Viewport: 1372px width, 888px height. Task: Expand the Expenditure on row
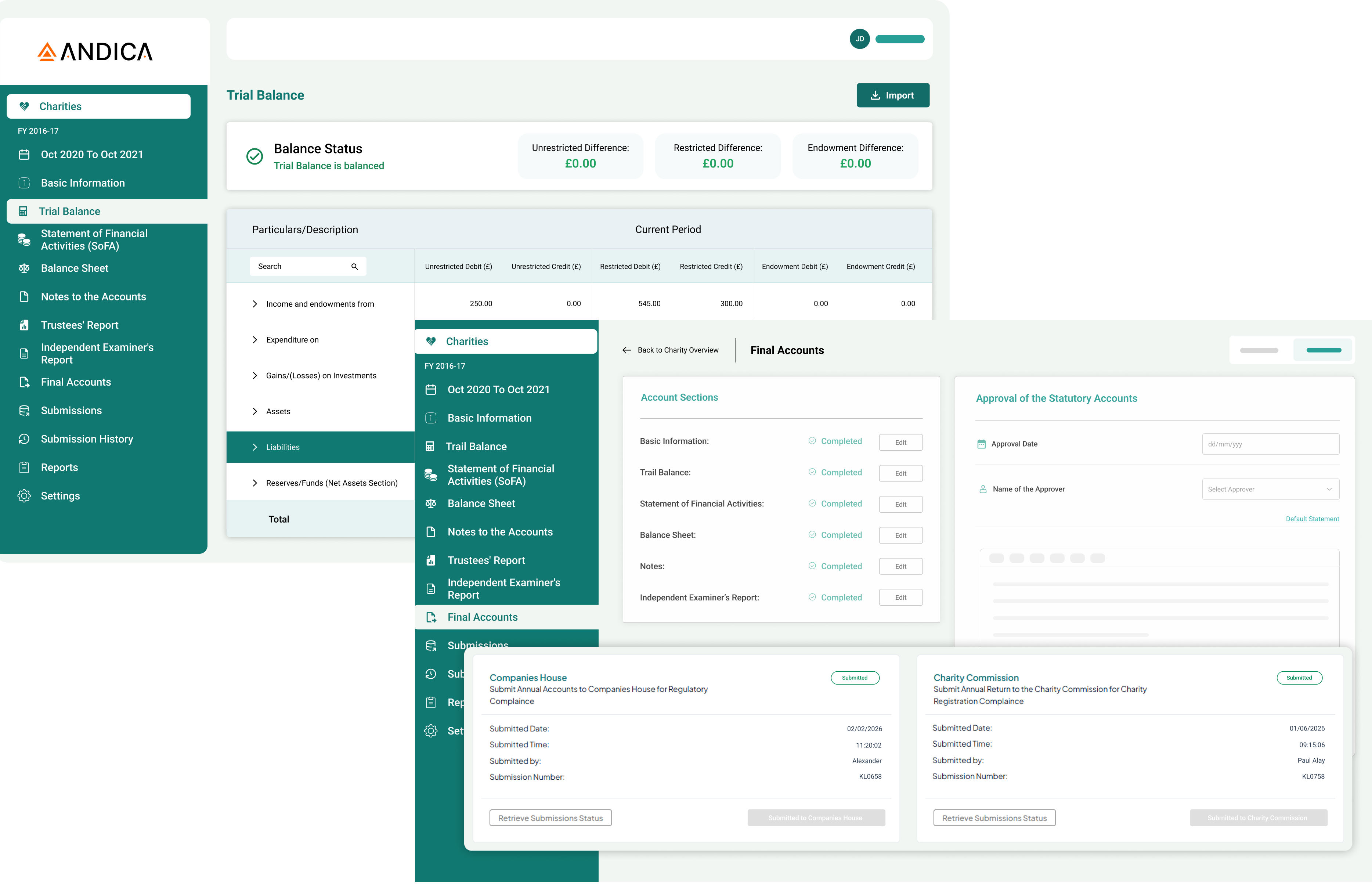(x=255, y=340)
